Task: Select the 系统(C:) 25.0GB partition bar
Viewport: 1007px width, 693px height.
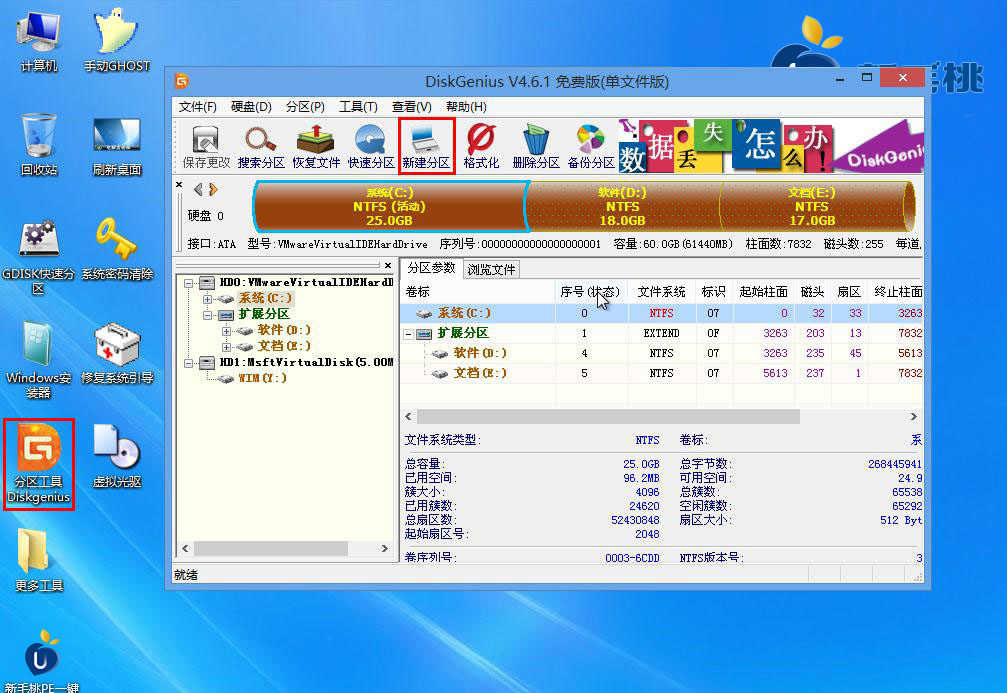Action: 390,206
